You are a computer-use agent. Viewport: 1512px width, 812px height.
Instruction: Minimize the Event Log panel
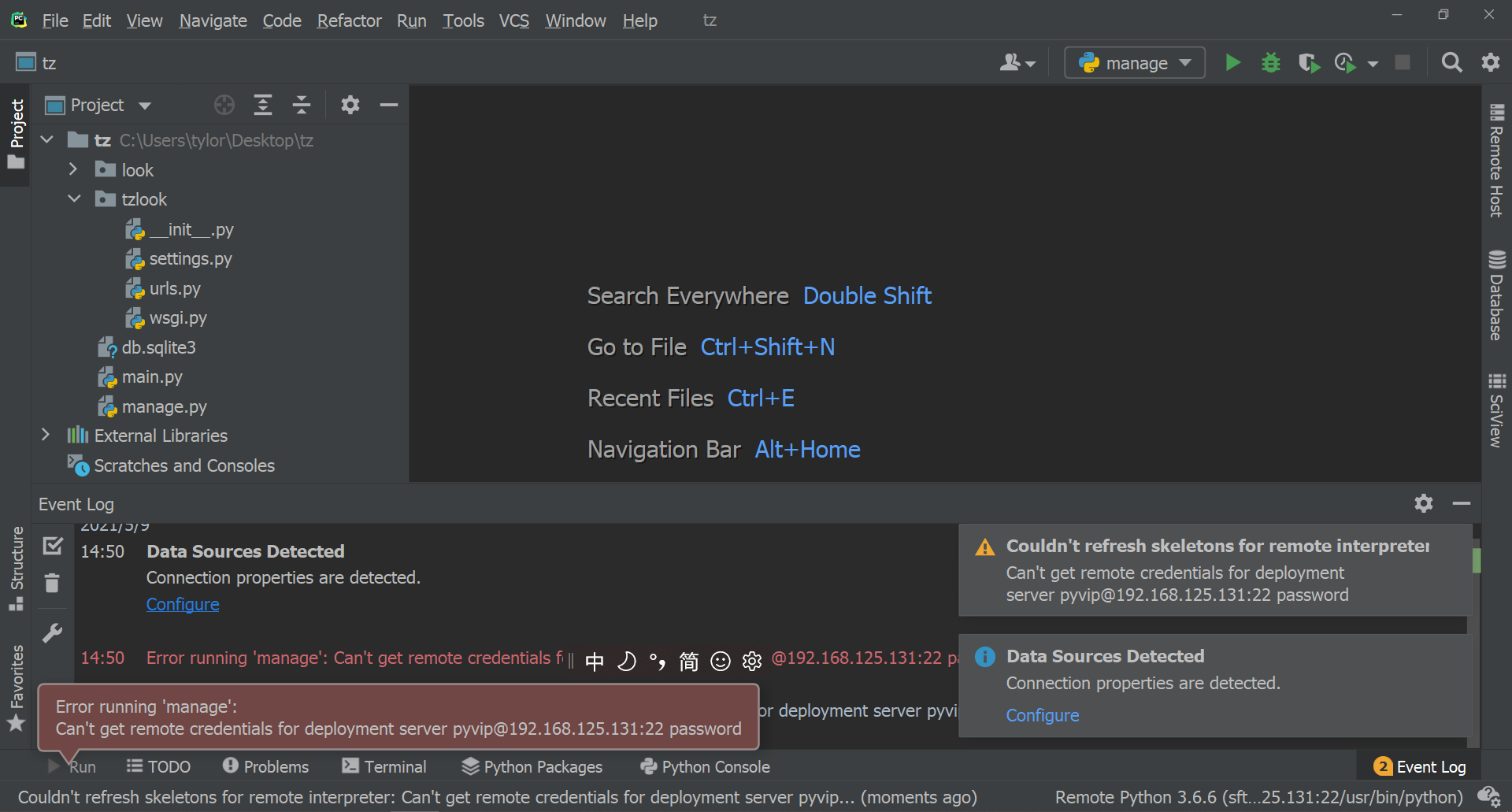(x=1462, y=503)
